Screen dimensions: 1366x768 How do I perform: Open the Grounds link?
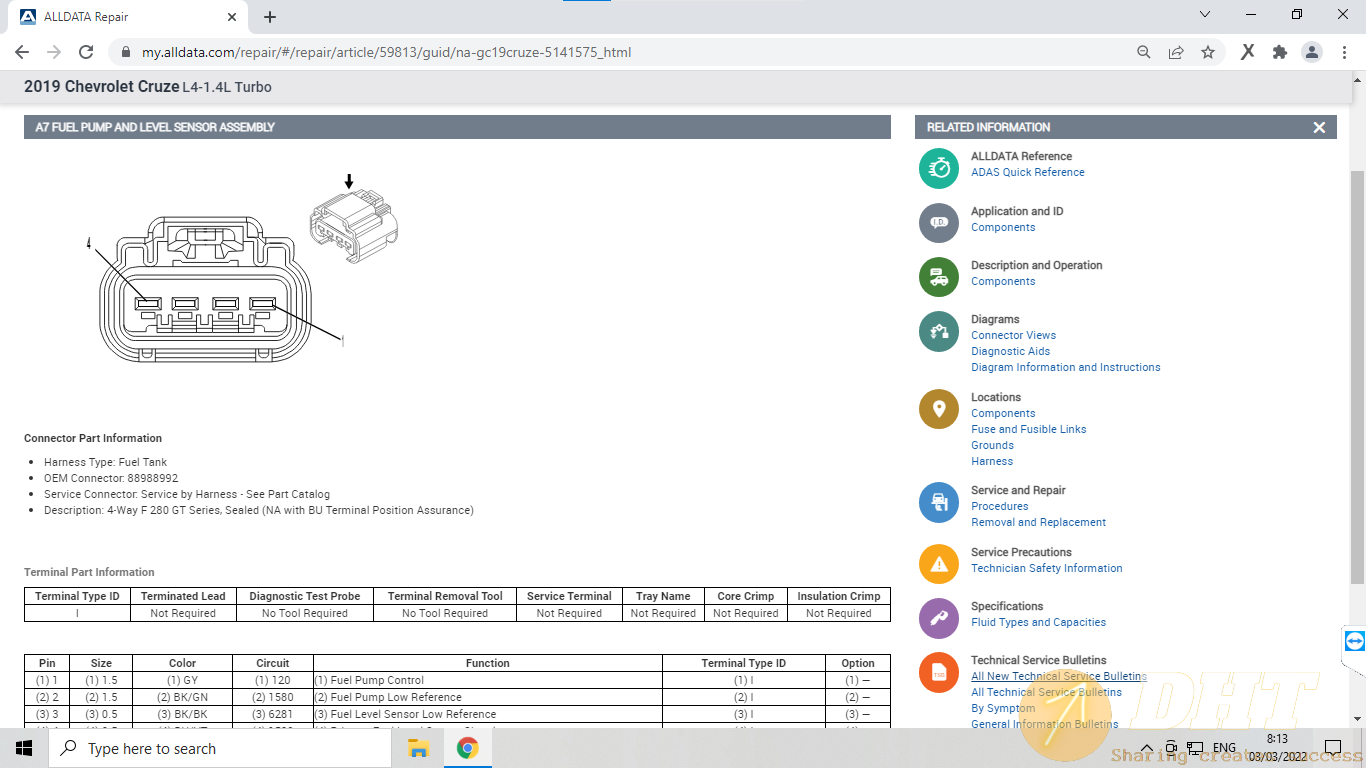point(992,445)
